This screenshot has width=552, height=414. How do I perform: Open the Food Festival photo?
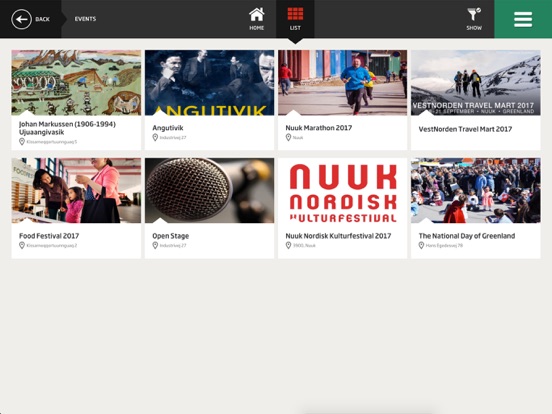(x=76, y=190)
